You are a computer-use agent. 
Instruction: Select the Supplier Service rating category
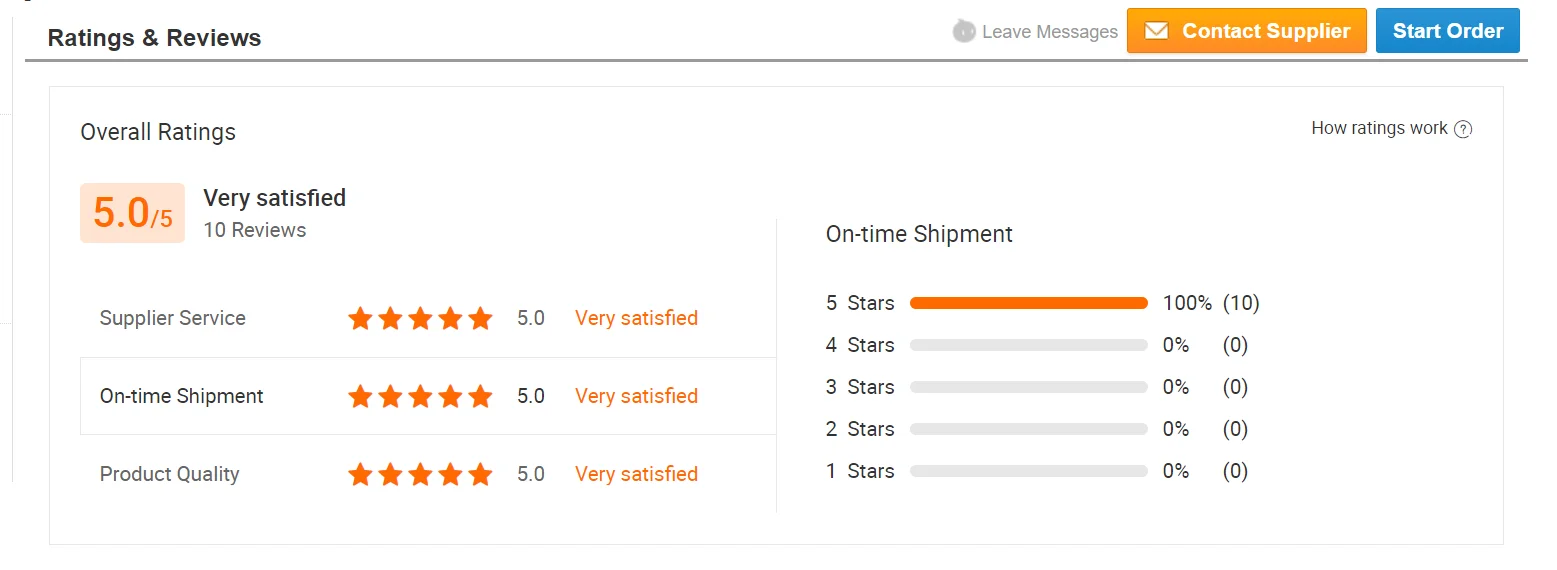pos(172,319)
